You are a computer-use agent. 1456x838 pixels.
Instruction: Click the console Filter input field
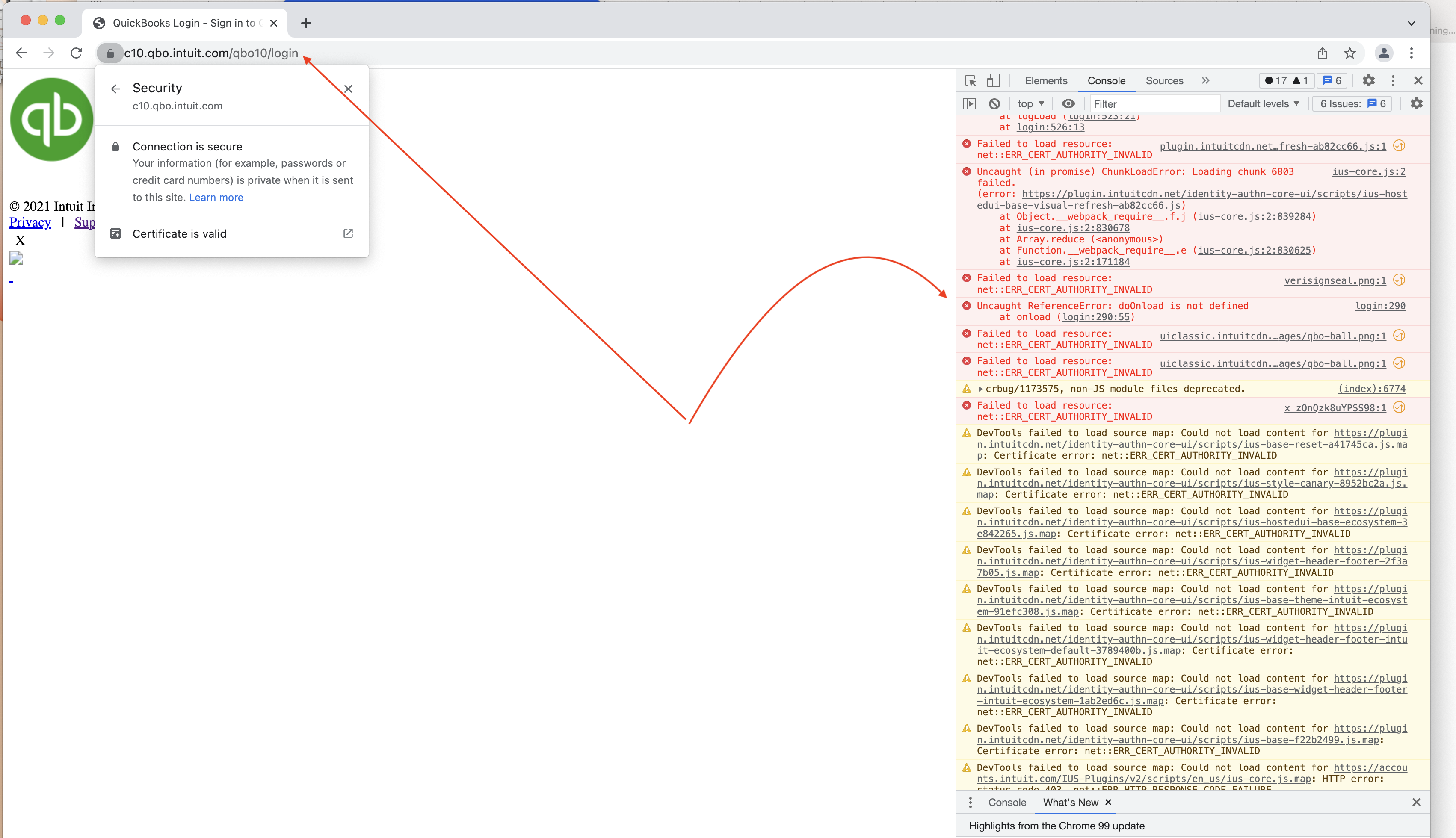point(1154,103)
